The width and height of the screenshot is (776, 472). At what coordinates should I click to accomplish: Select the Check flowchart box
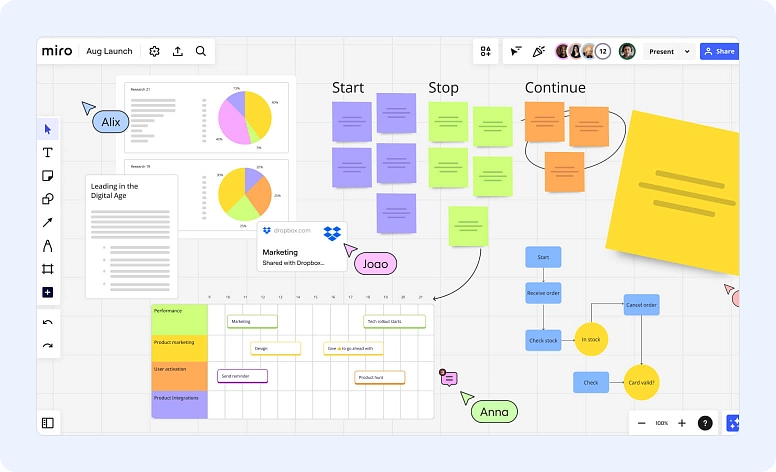pyautogui.click(x=591, y=382)
